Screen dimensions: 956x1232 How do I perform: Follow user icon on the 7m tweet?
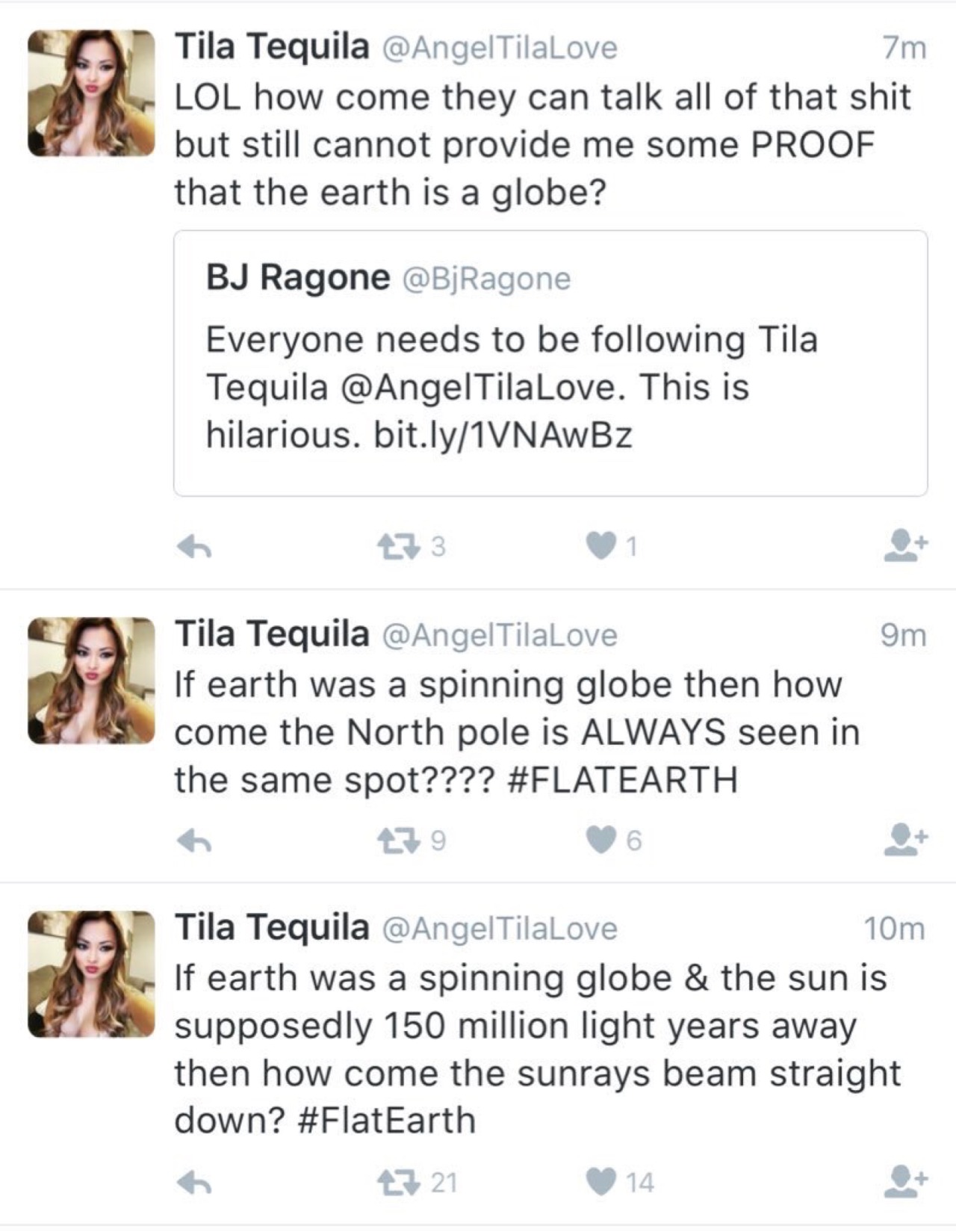[905, 546]
